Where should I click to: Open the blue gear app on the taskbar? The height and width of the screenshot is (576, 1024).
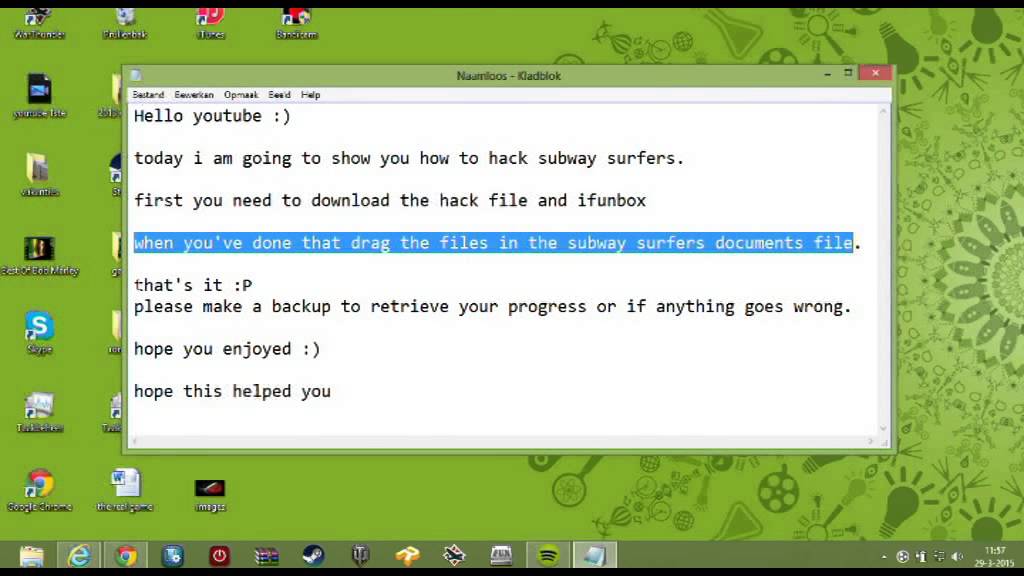coord(173,556)
